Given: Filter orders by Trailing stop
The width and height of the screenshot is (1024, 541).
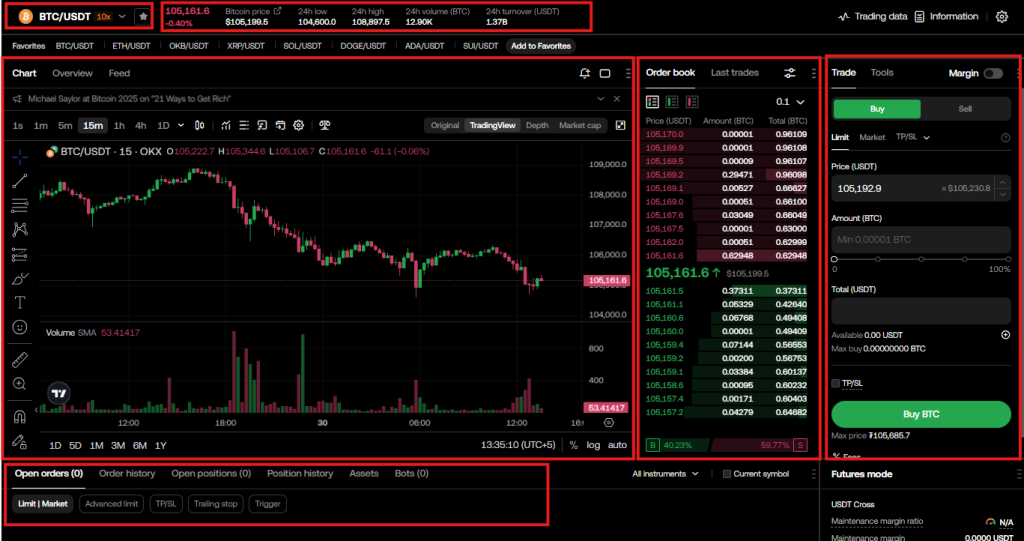Looking at the screenshot, I should [x=216, y=504].
